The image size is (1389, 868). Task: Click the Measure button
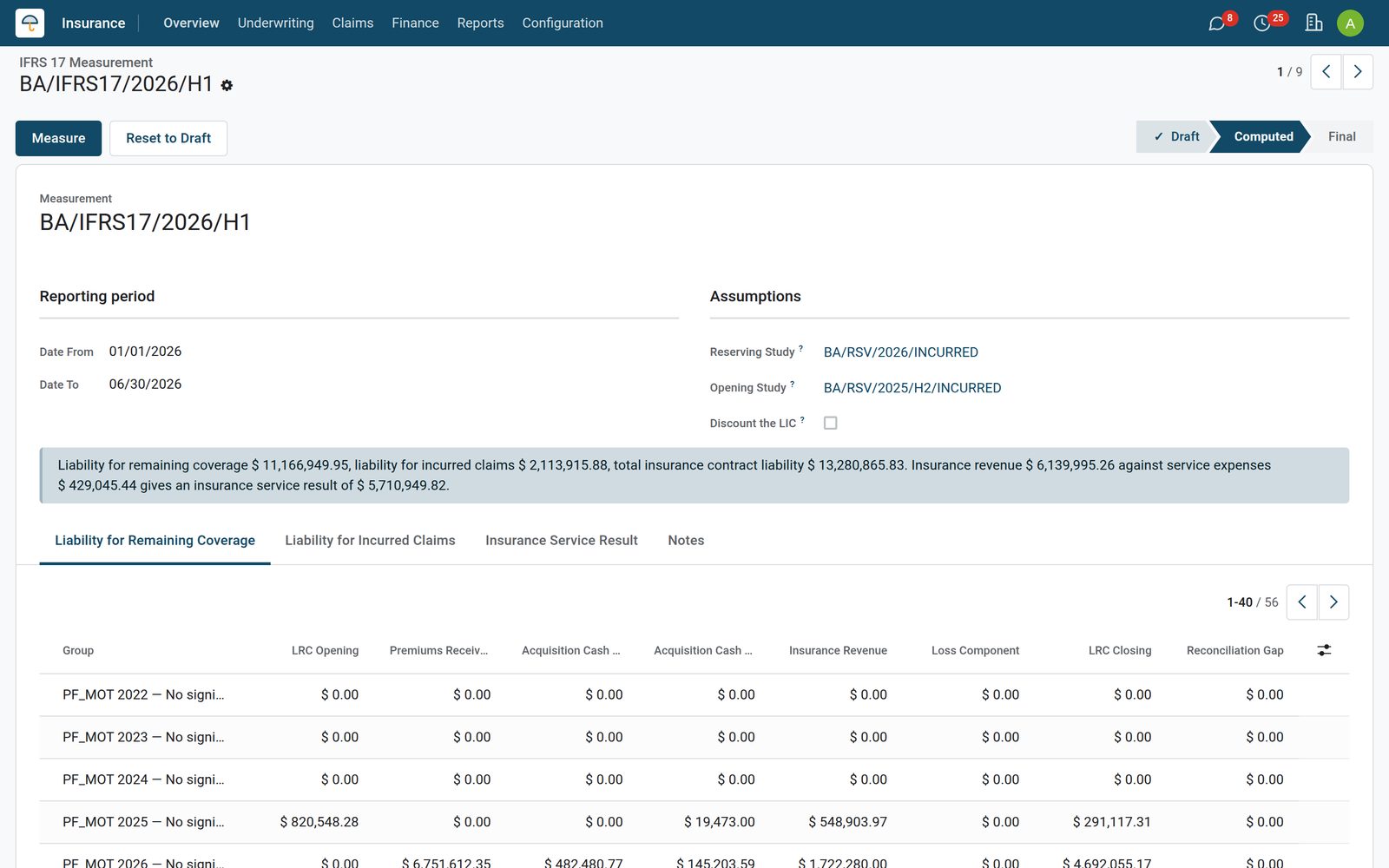click(58, 138)
